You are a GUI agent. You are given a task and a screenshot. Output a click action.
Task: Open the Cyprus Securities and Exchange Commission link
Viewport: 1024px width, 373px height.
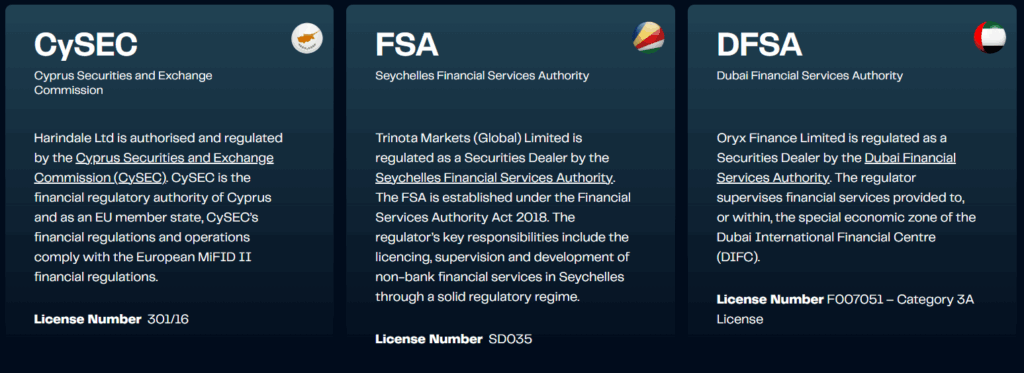pos(153,168)
